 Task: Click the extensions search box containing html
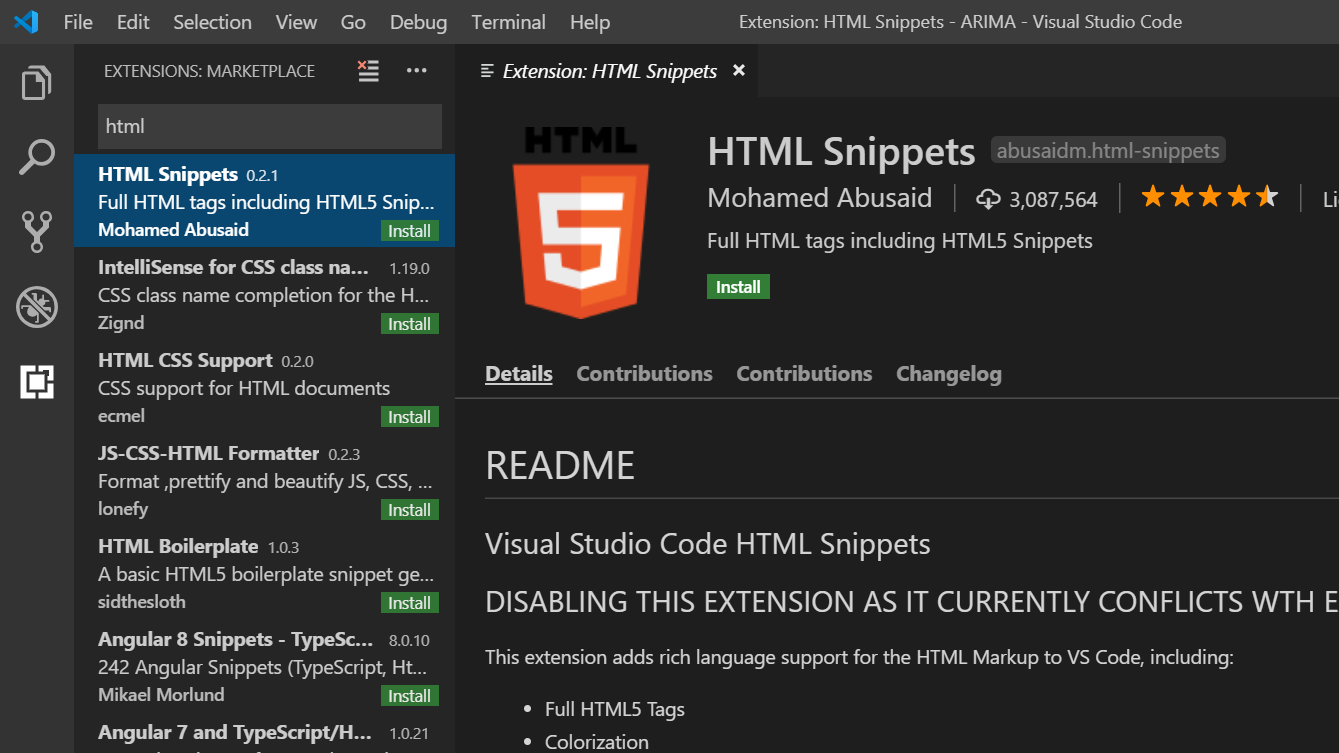tap(270, 126)
